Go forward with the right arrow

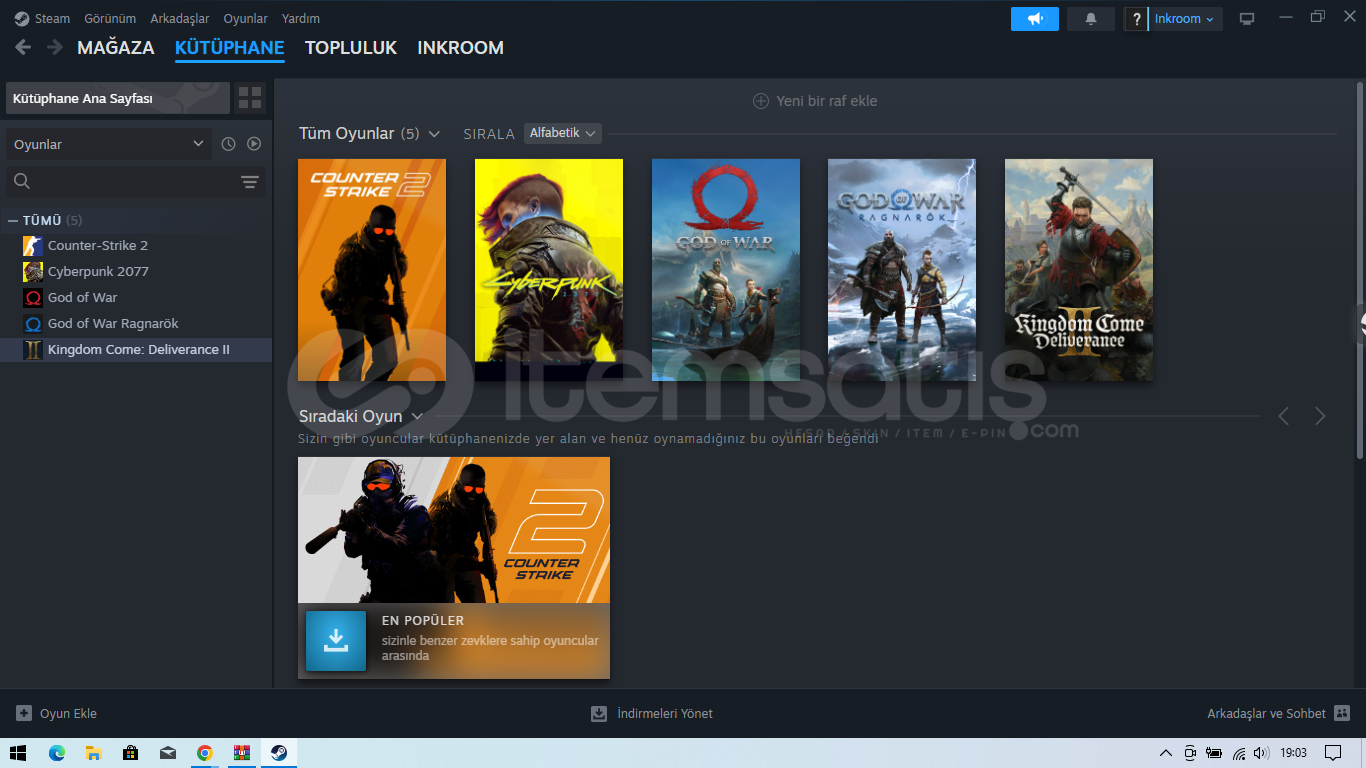point(54,47)
